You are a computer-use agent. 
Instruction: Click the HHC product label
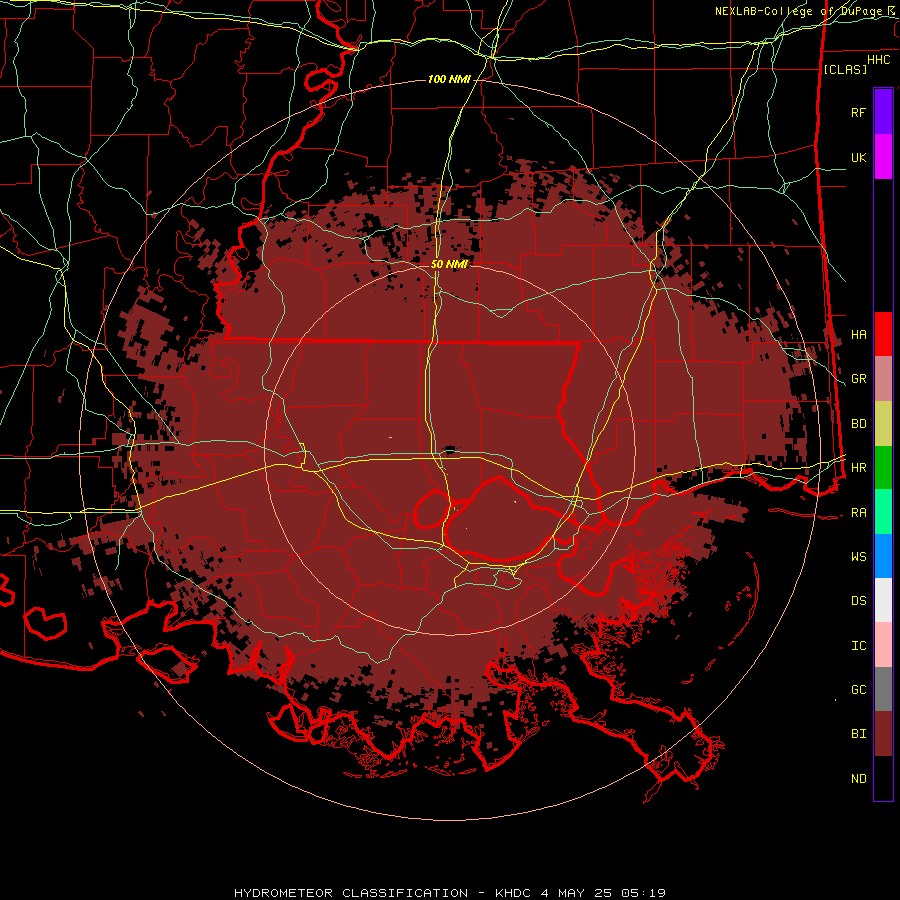pyautogui.click(x=878, y=60)
